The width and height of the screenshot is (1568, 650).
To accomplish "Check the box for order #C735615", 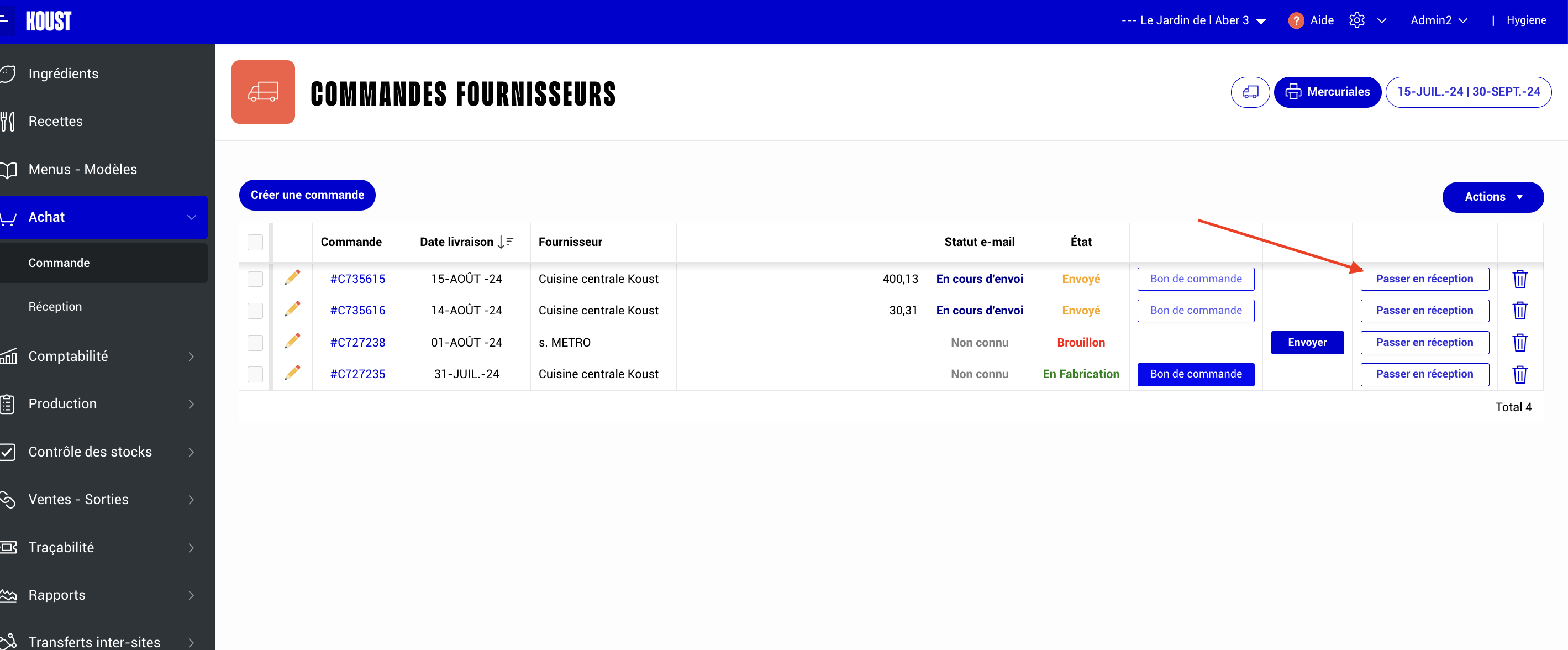I will click(255, 279).
